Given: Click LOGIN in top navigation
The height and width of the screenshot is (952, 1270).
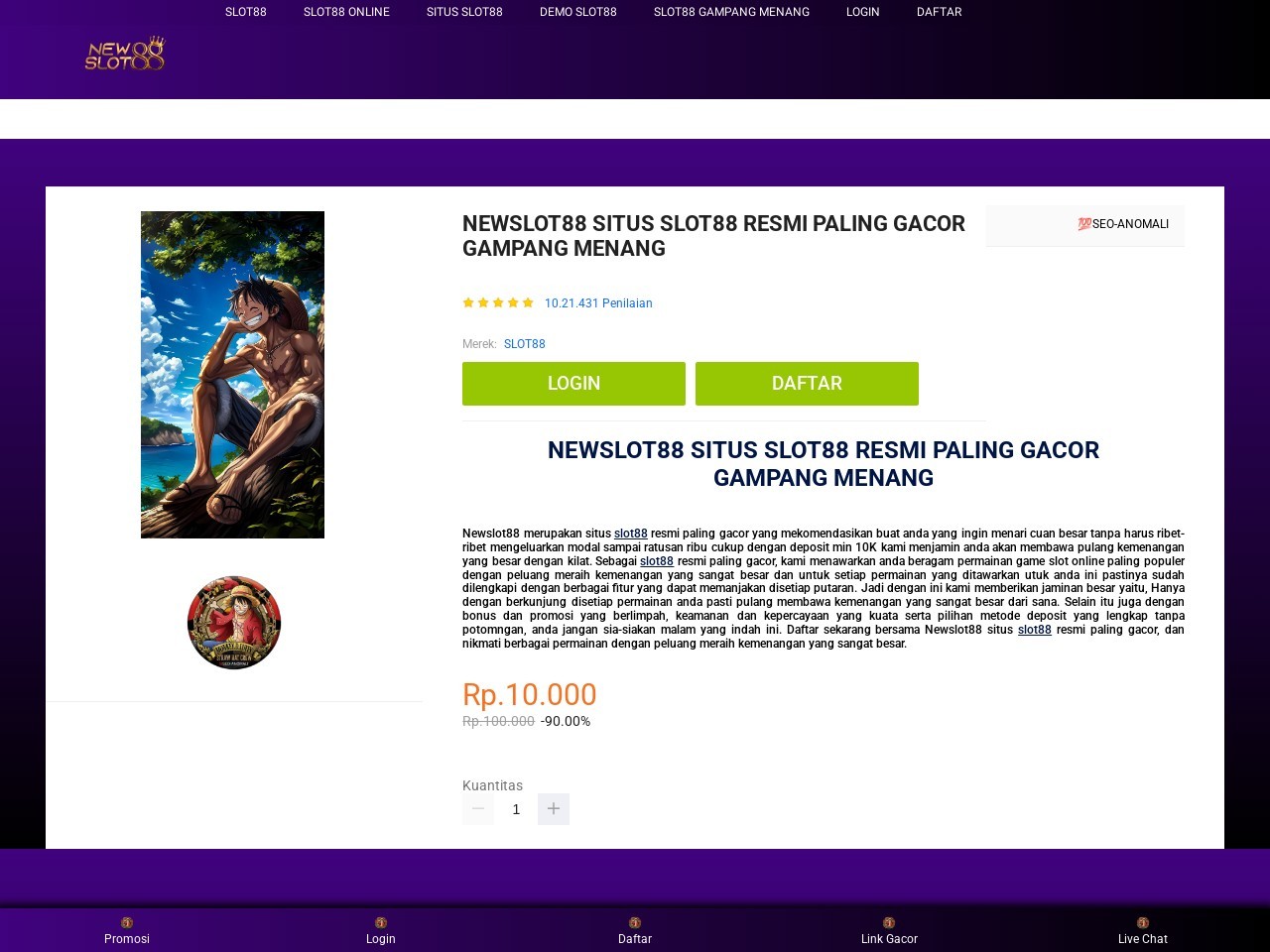Looking at the screenshot, I should (863, 12).
